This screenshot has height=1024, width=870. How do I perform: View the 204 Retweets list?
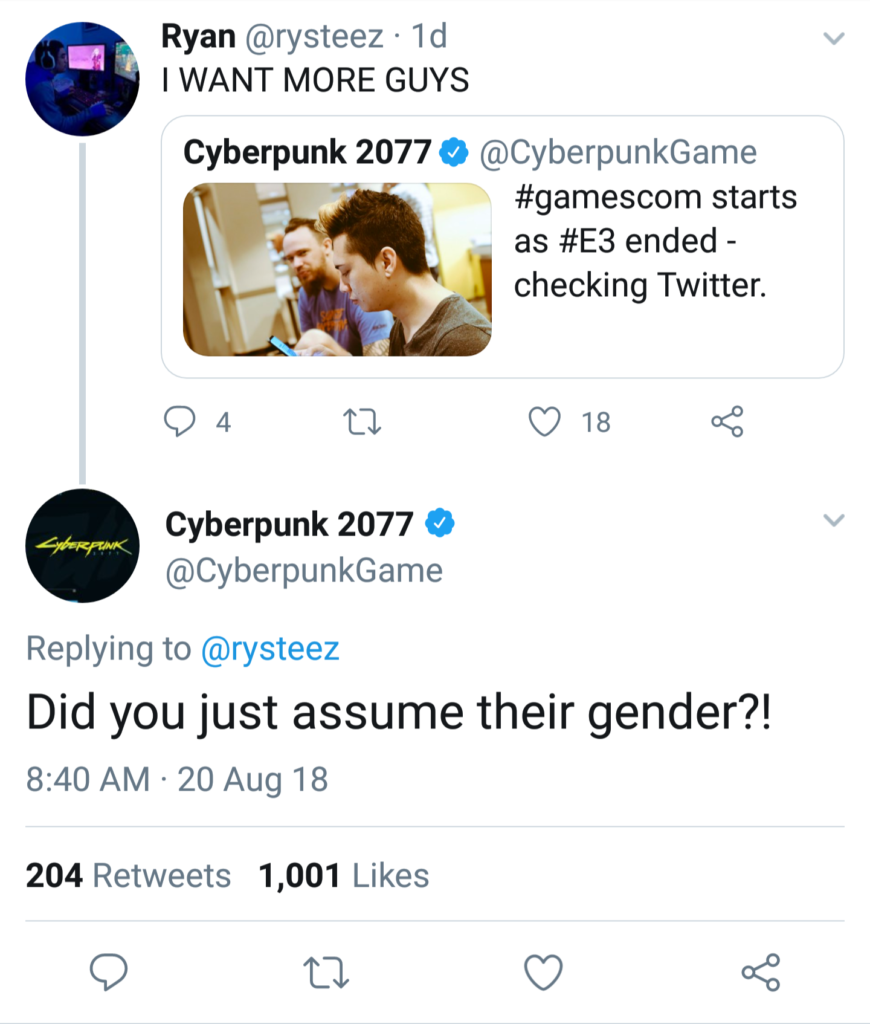(x=128, y=875)
